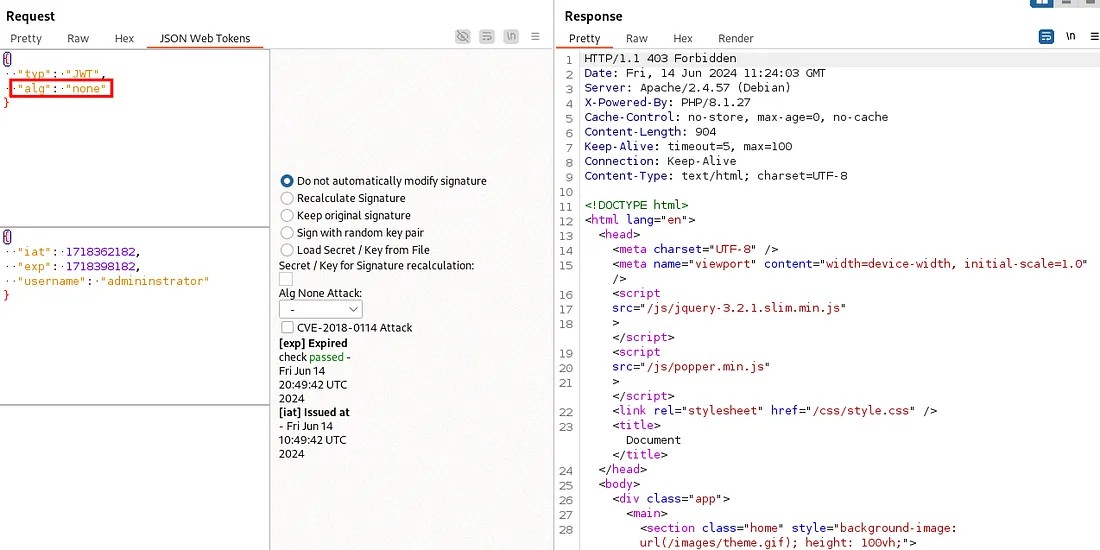The image size is (1100, 550).
Task: Switch to the Response Hex tab
Action: coord(683,39)
